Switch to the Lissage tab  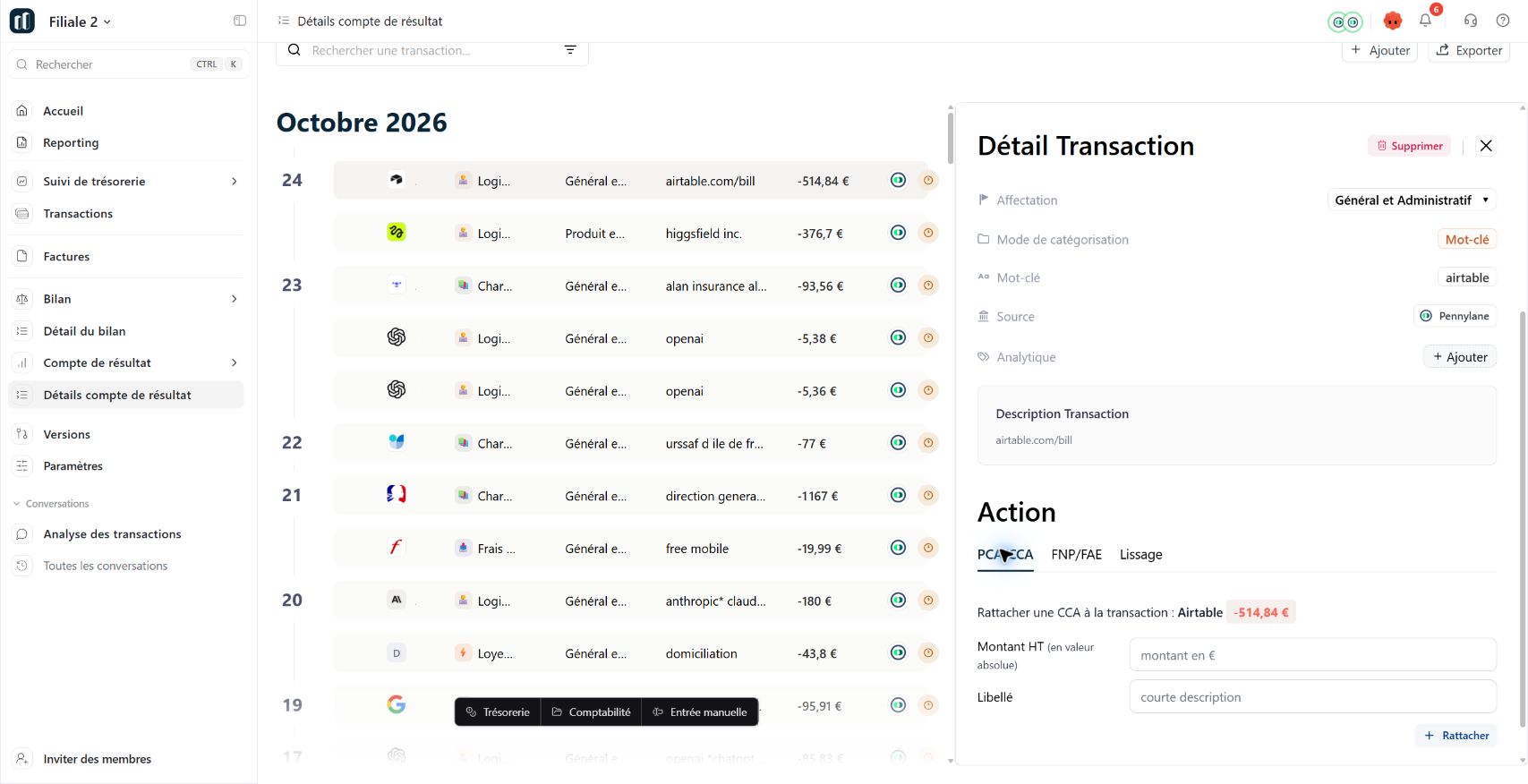pos(1140,555)
